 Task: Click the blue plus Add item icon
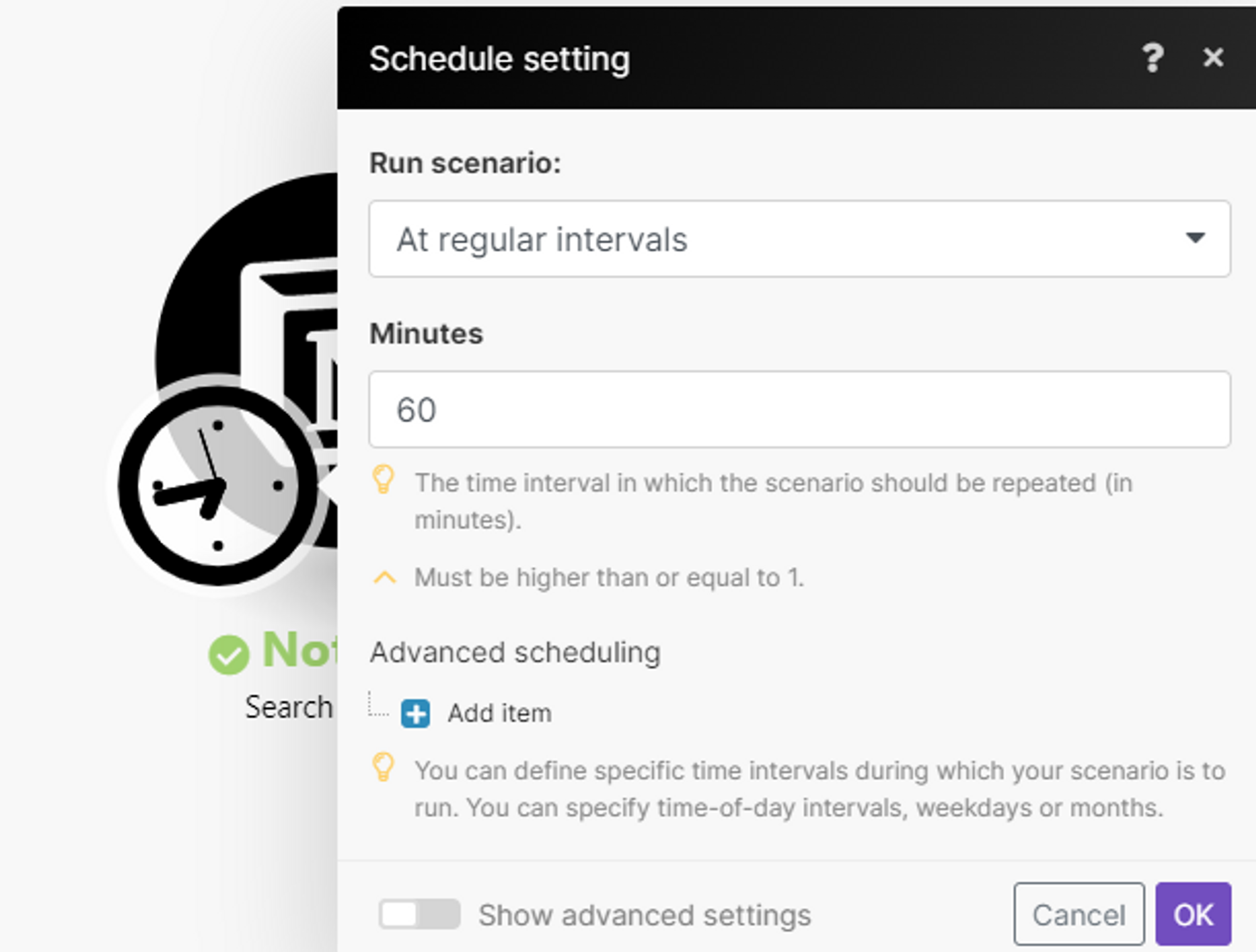(415, 714)
